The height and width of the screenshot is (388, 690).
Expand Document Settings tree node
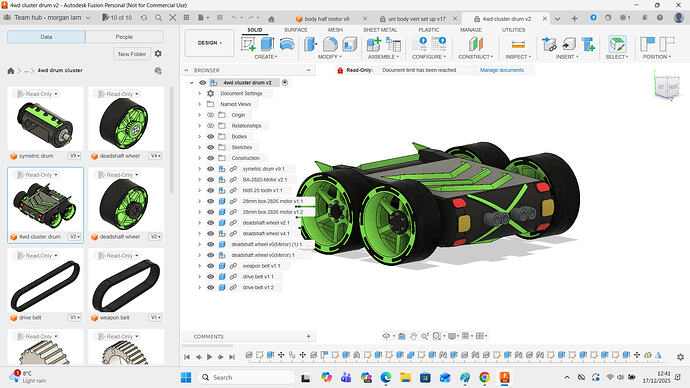[199, 93]
